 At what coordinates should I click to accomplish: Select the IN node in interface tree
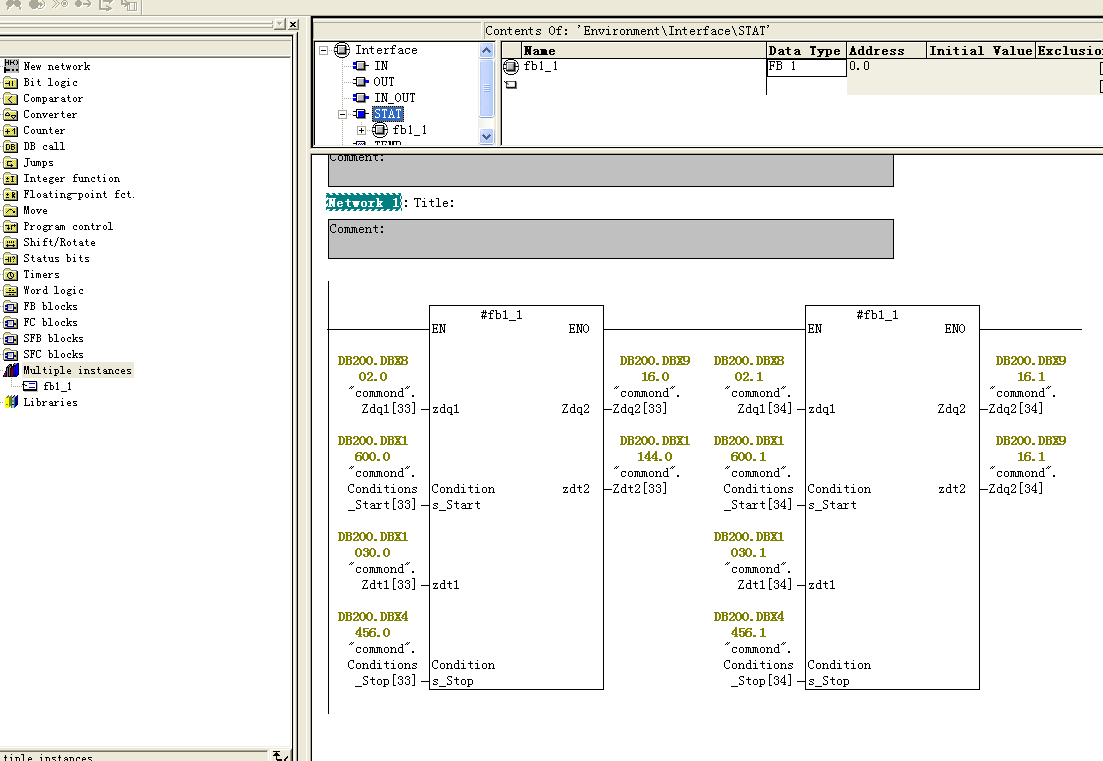(x=381, y=65)
